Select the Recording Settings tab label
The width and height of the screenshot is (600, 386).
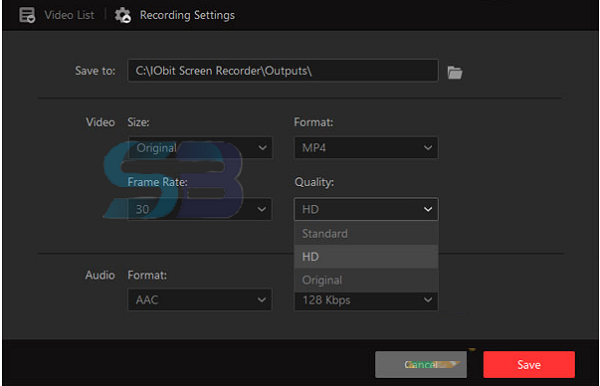click(187, 15)
